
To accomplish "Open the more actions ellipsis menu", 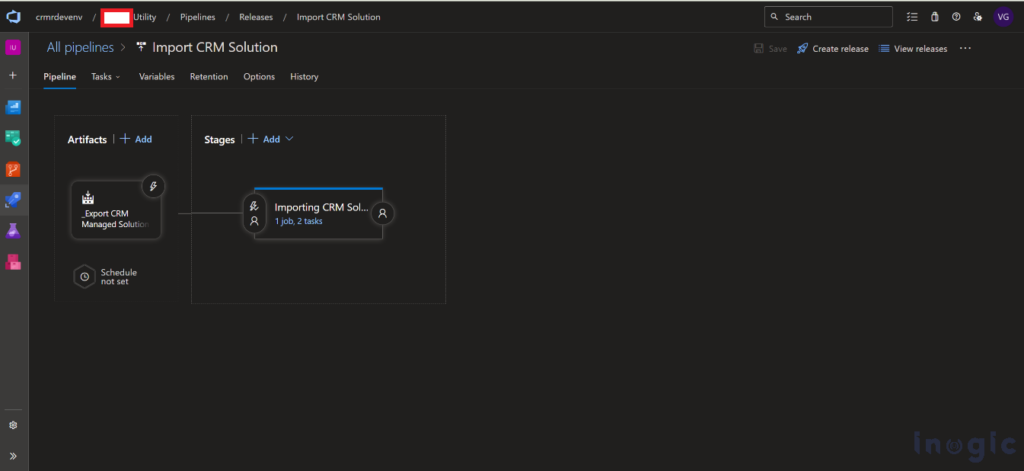I will point(965,48).
